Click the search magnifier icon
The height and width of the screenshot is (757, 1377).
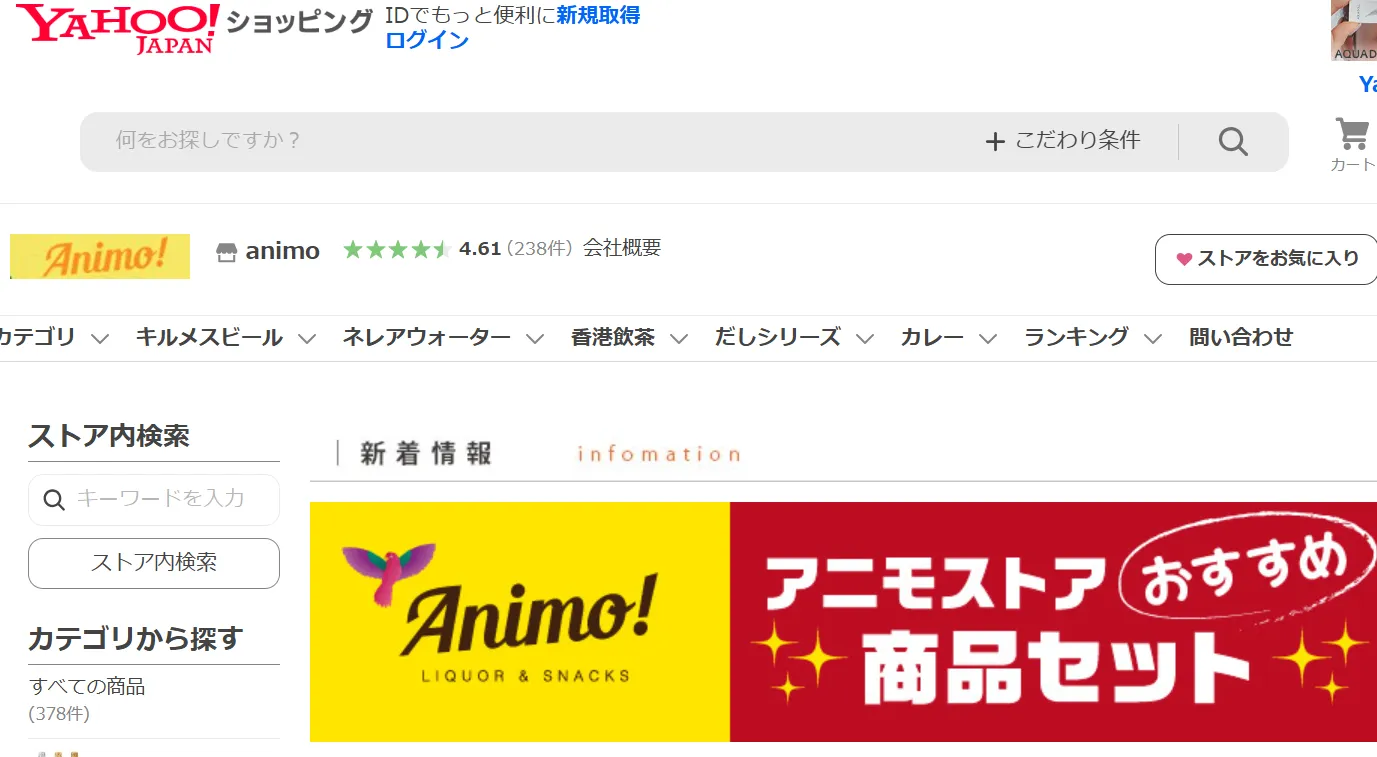[x=1232, y=140]
